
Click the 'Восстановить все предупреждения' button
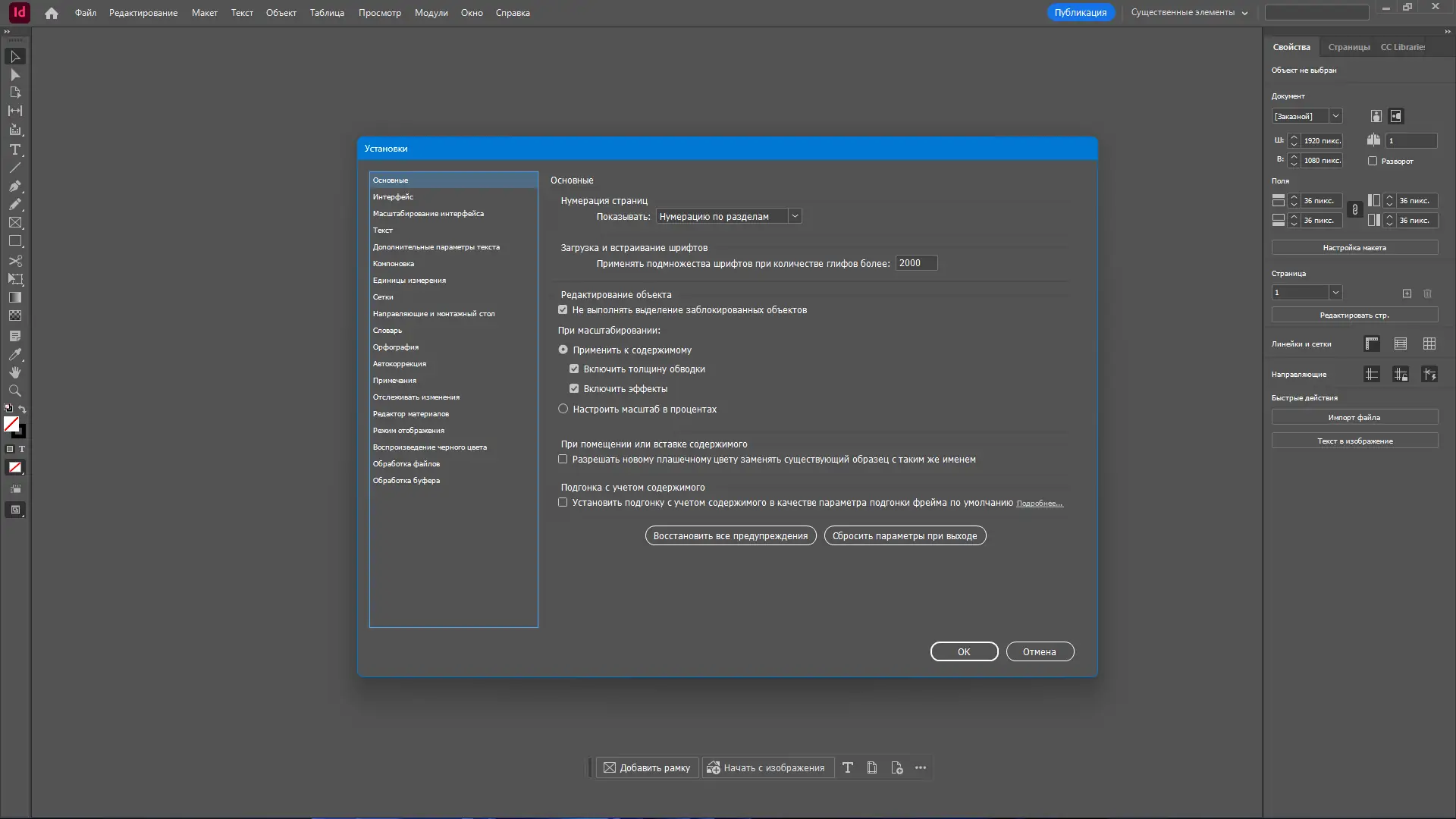(x=730, y=535)
